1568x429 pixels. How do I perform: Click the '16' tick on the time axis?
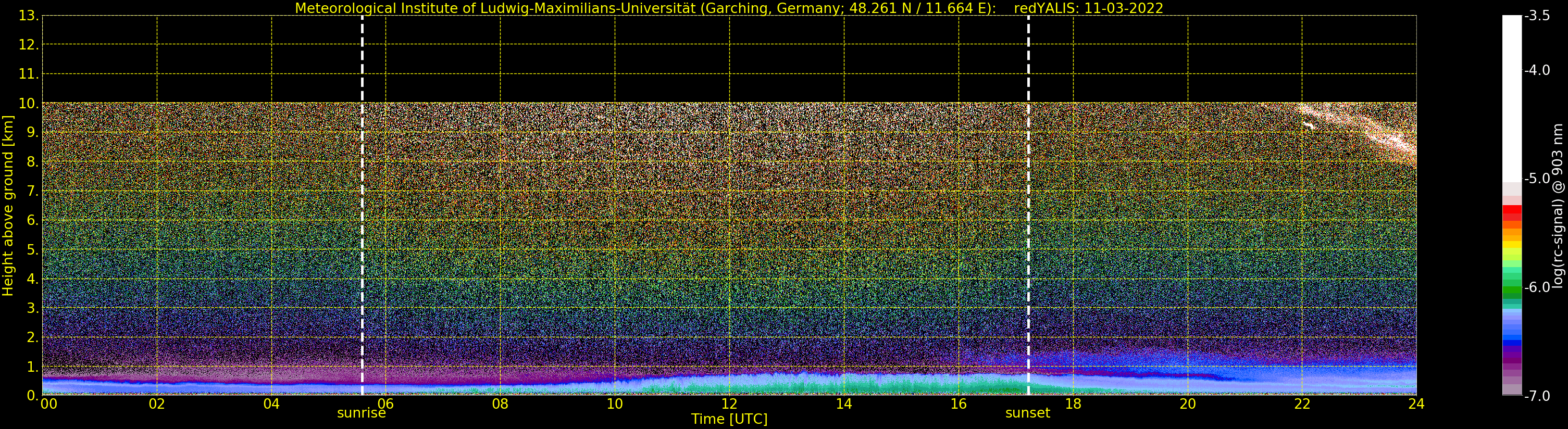coord(959,403)
